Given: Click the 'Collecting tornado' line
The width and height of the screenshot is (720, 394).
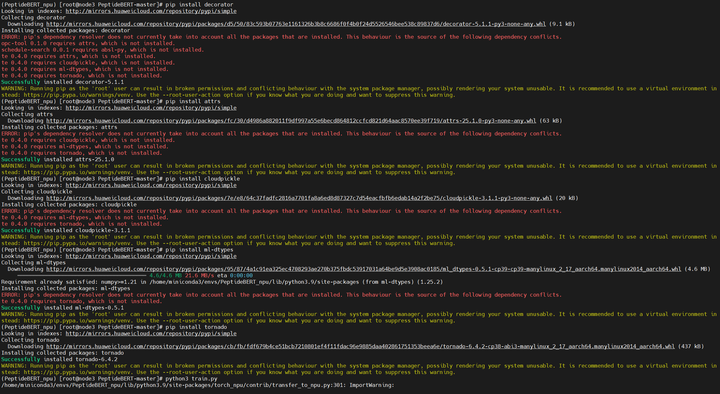Looking at the screenshot, I should point(30,340).
